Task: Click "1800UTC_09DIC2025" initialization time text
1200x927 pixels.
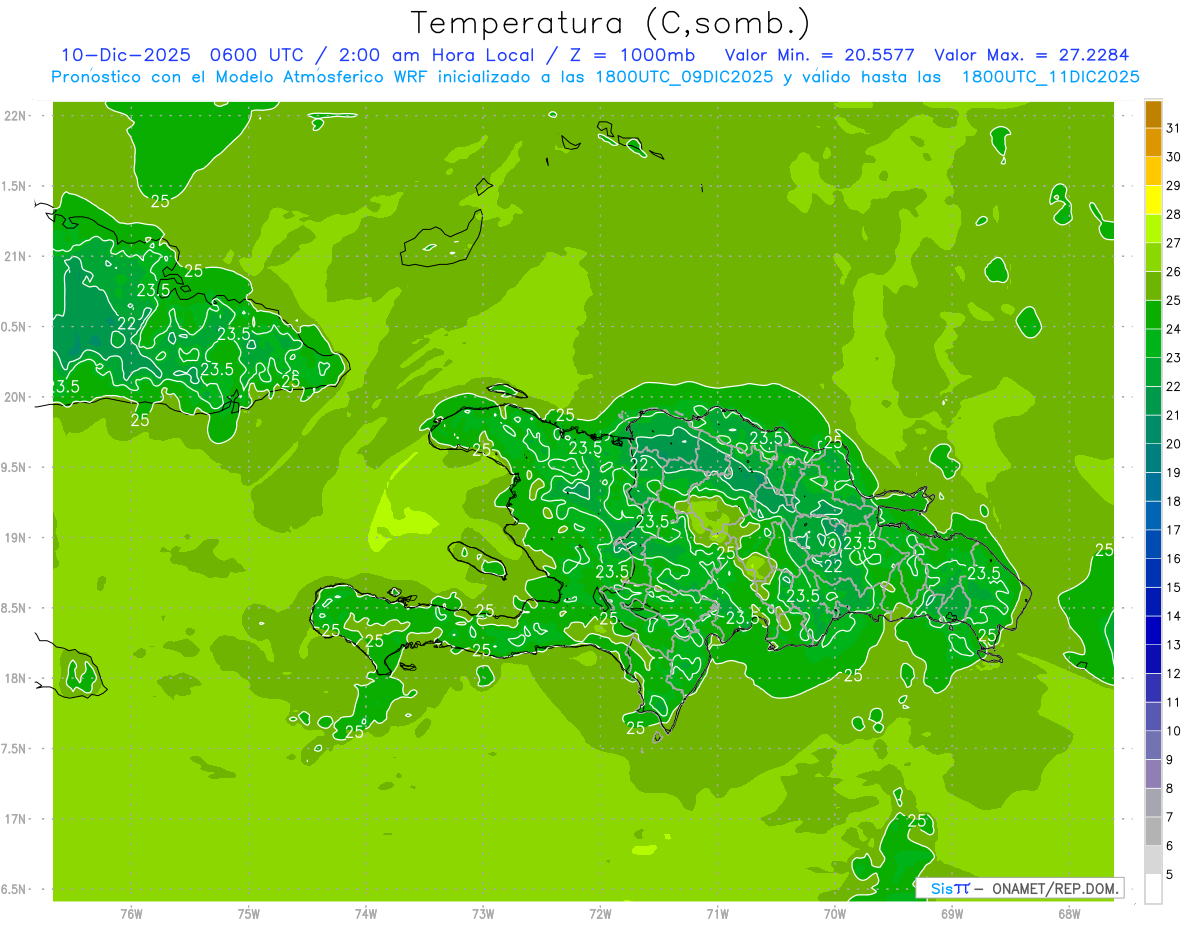Action: pyautogui.click(x=683, y=77)
